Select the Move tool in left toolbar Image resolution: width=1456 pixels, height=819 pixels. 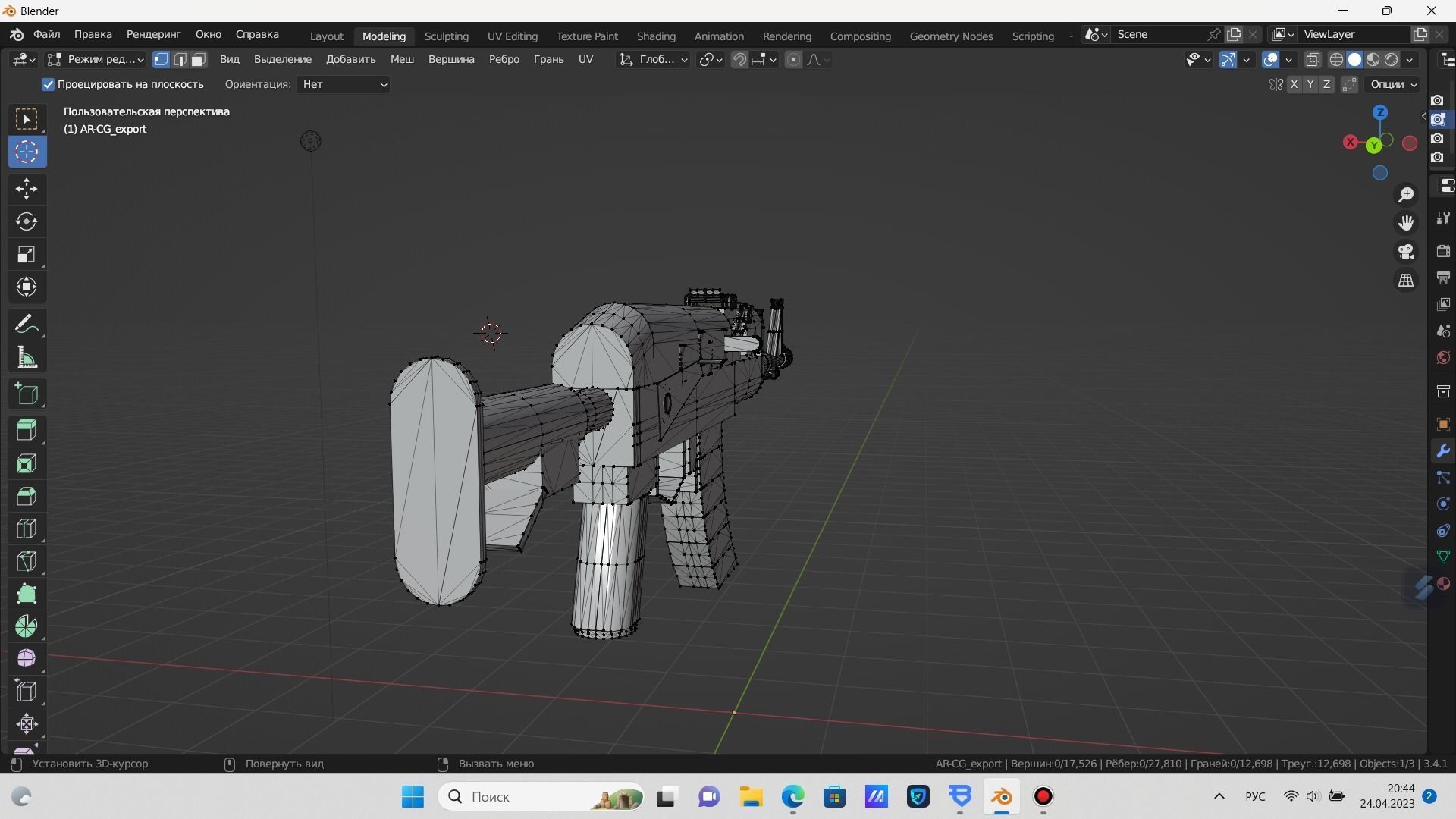(x=27, y=189)
